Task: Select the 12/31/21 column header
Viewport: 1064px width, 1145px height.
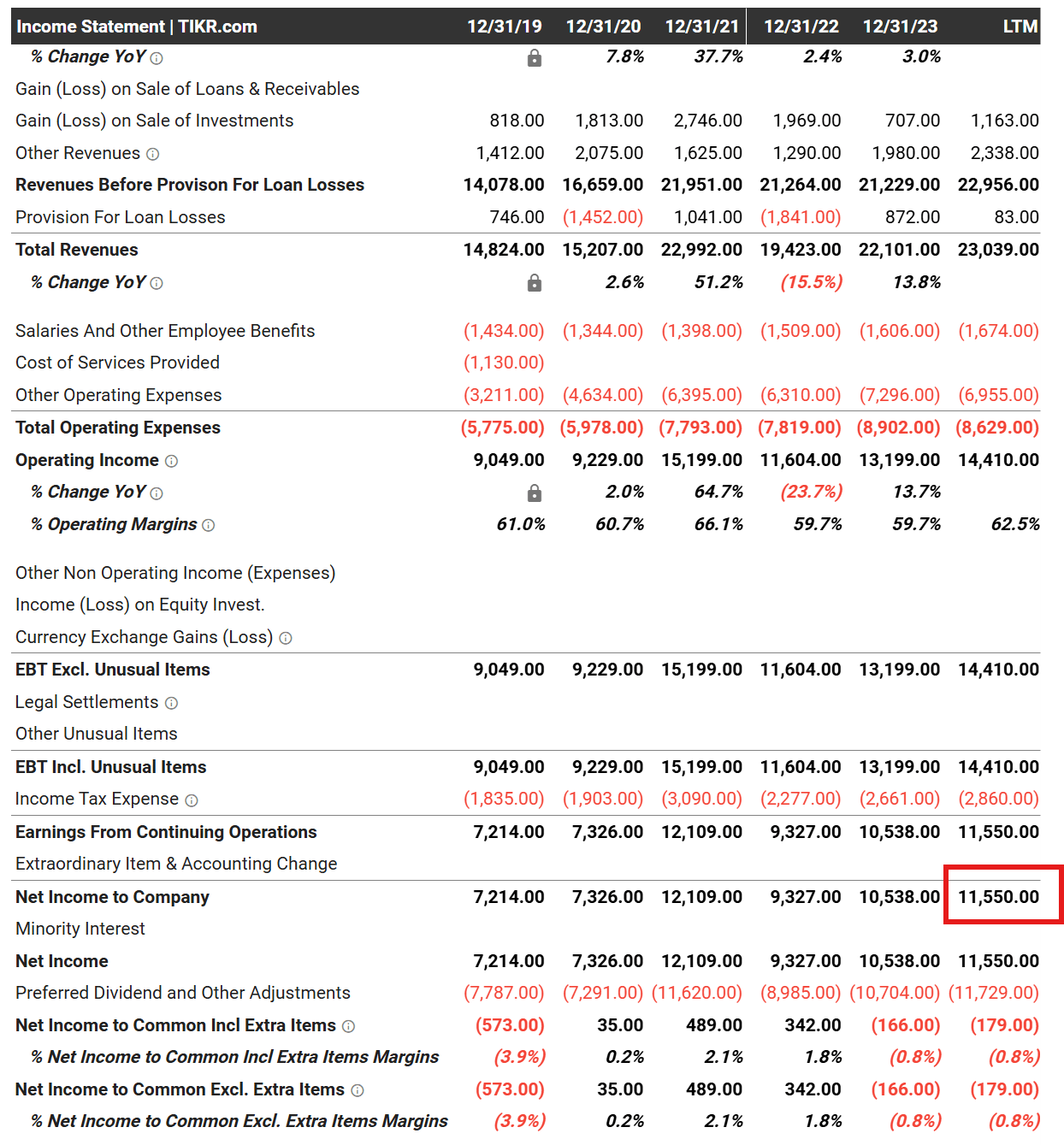Action: click(701, 26)
